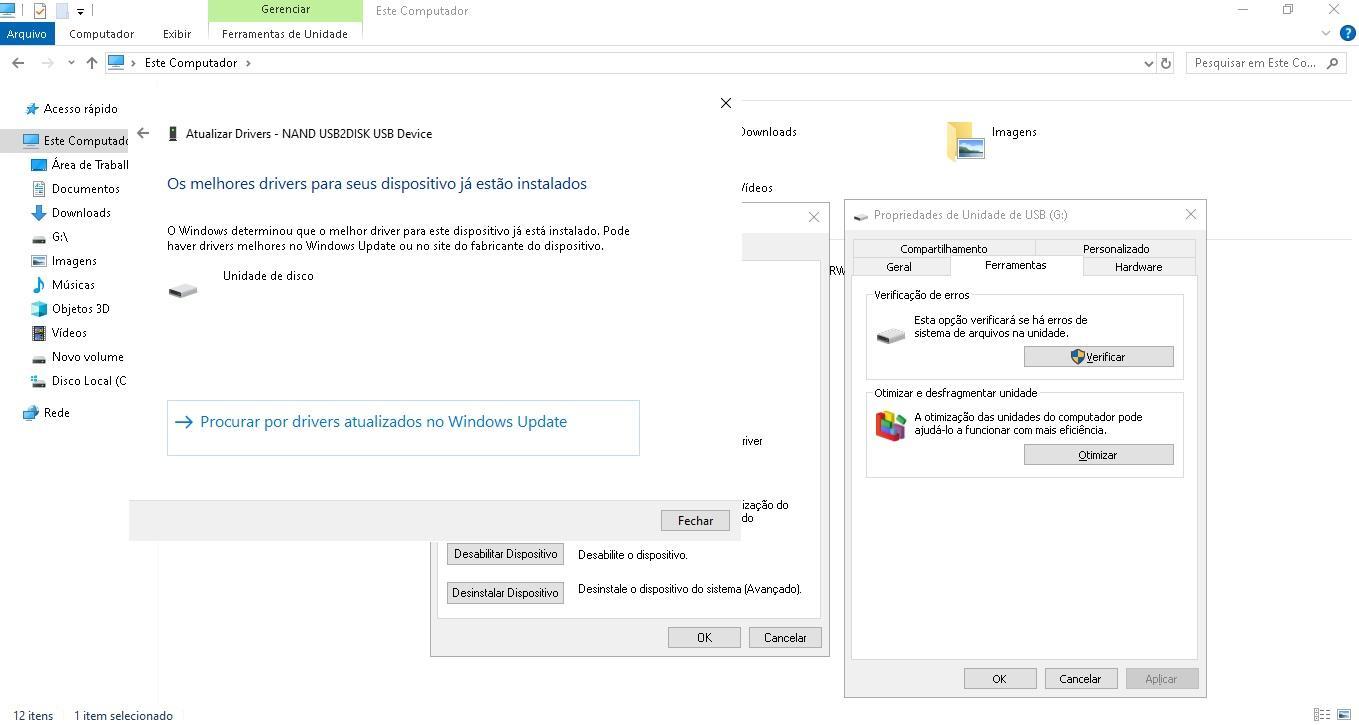Refresh the Este Computador view

point(1166,63)
